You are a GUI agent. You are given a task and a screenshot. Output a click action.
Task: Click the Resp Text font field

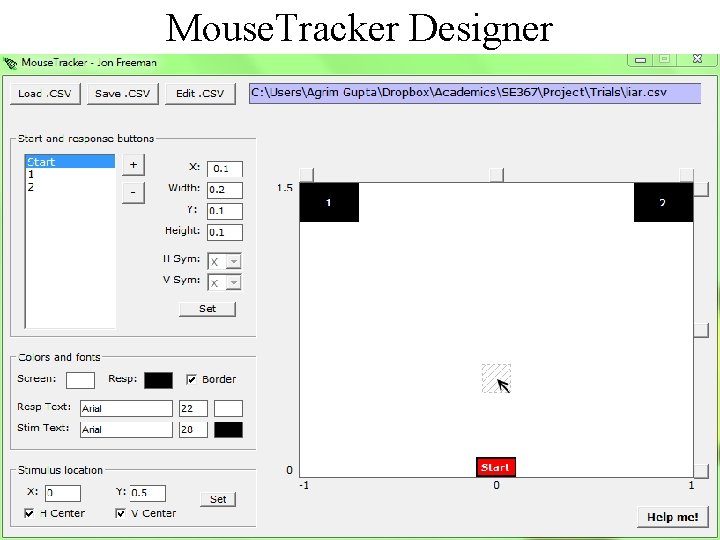click(126, 408)
